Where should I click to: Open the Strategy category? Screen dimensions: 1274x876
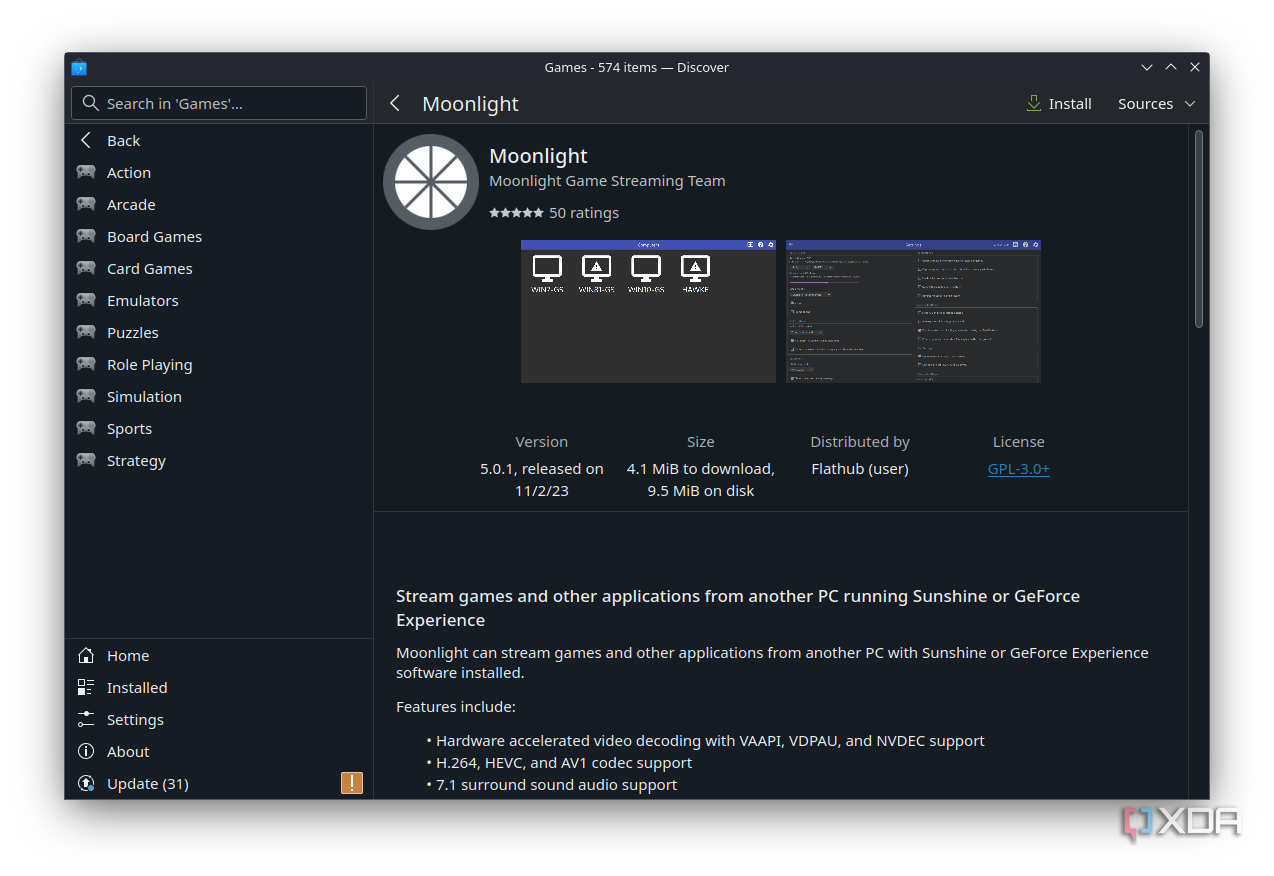219,460
